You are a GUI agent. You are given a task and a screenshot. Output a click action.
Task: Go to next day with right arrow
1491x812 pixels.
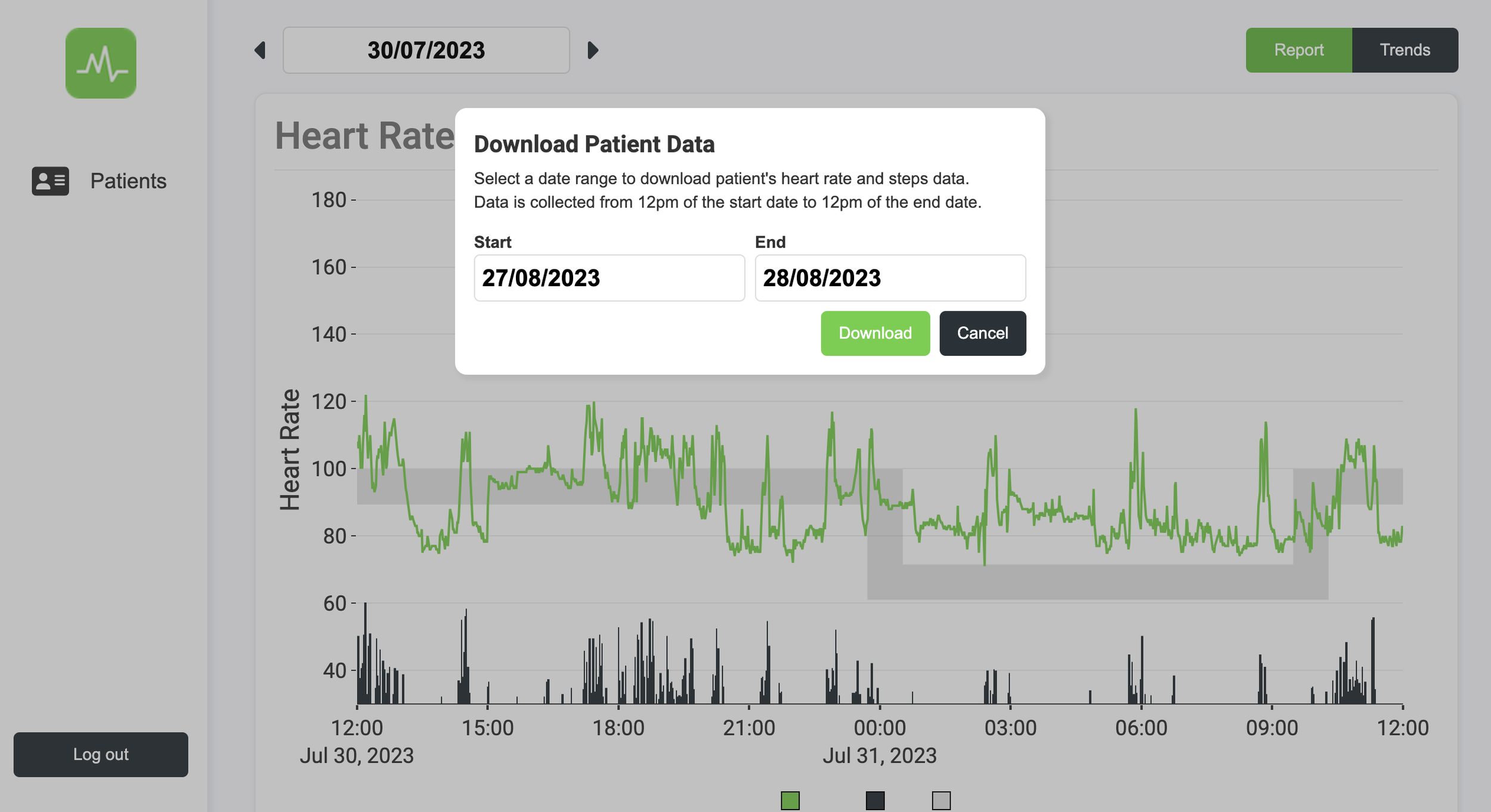click(x=592, y=50)
